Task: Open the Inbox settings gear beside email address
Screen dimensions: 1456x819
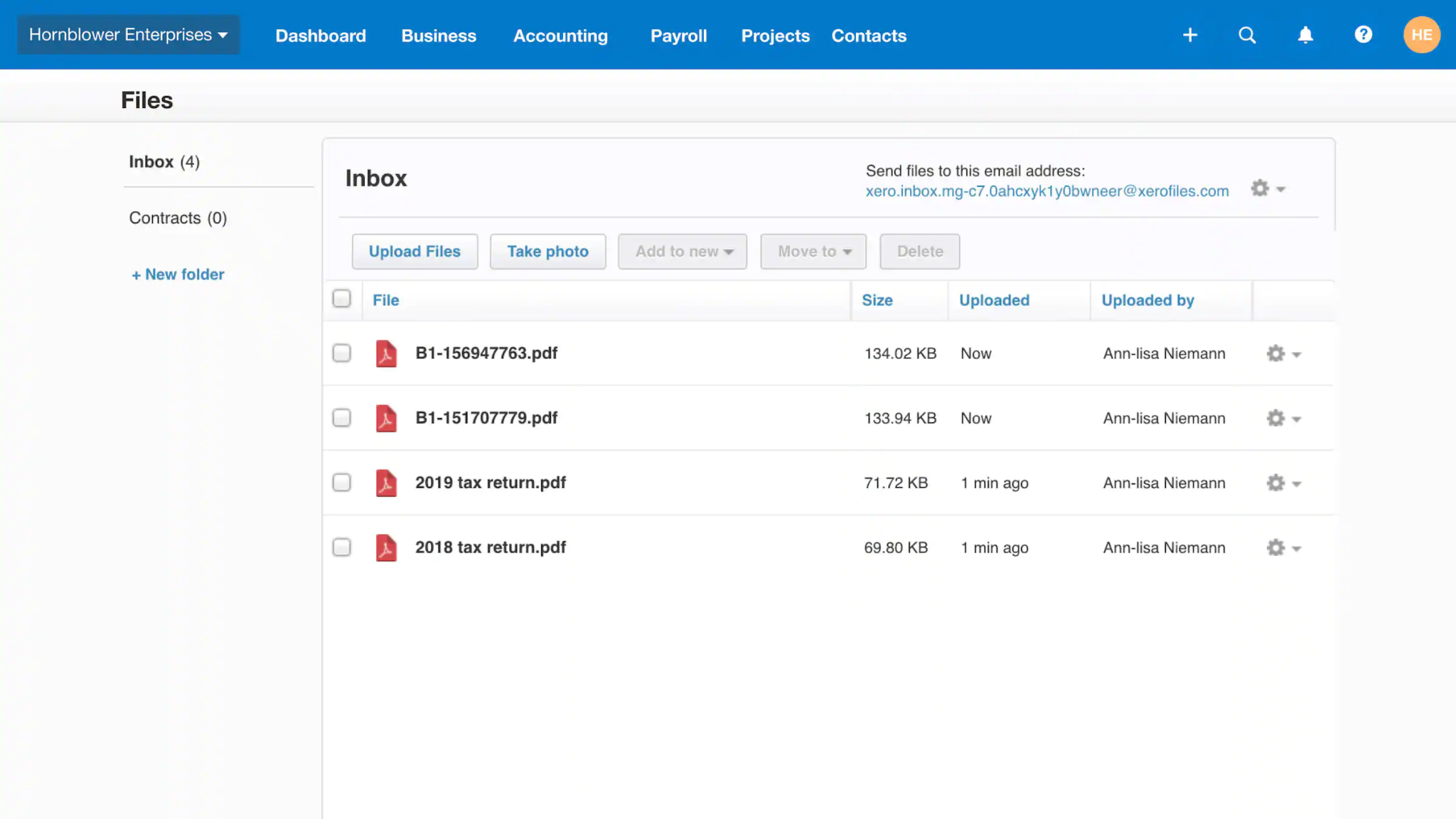Action: click(x=1268, y=188)
